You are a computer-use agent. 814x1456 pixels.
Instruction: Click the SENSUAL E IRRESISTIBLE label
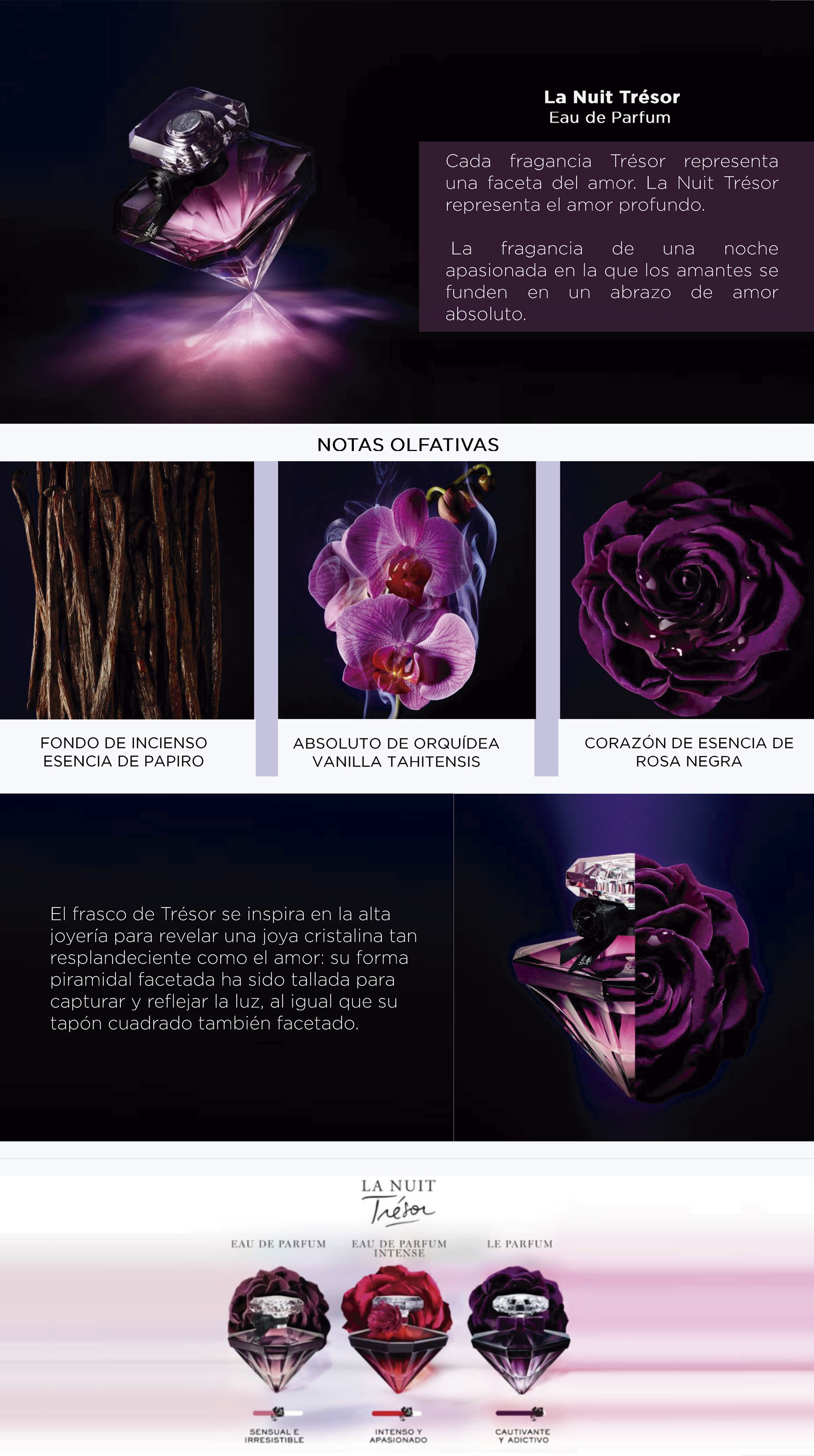(x=274, y=1436)
